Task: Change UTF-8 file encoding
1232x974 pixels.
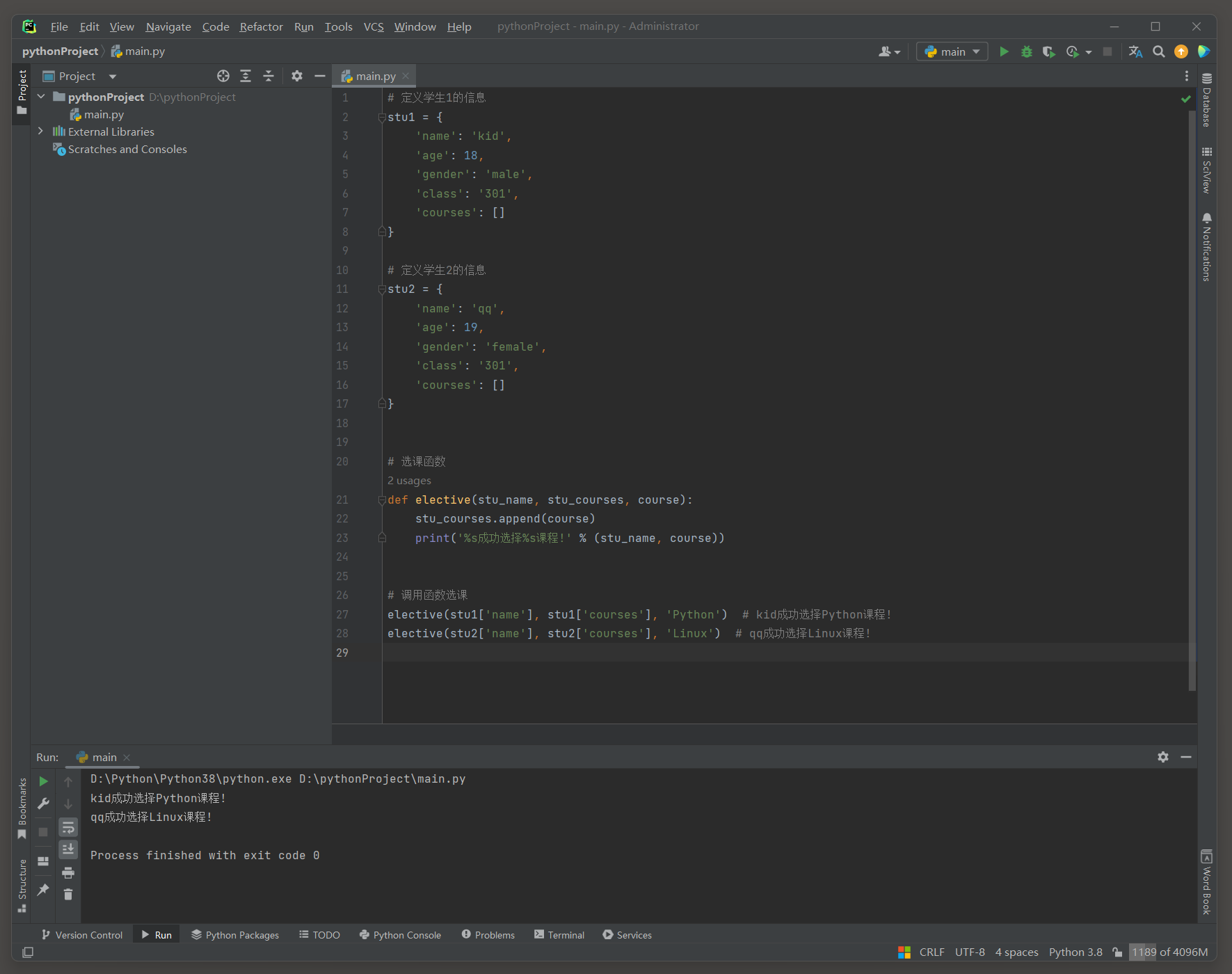Action: pos(970,952)
